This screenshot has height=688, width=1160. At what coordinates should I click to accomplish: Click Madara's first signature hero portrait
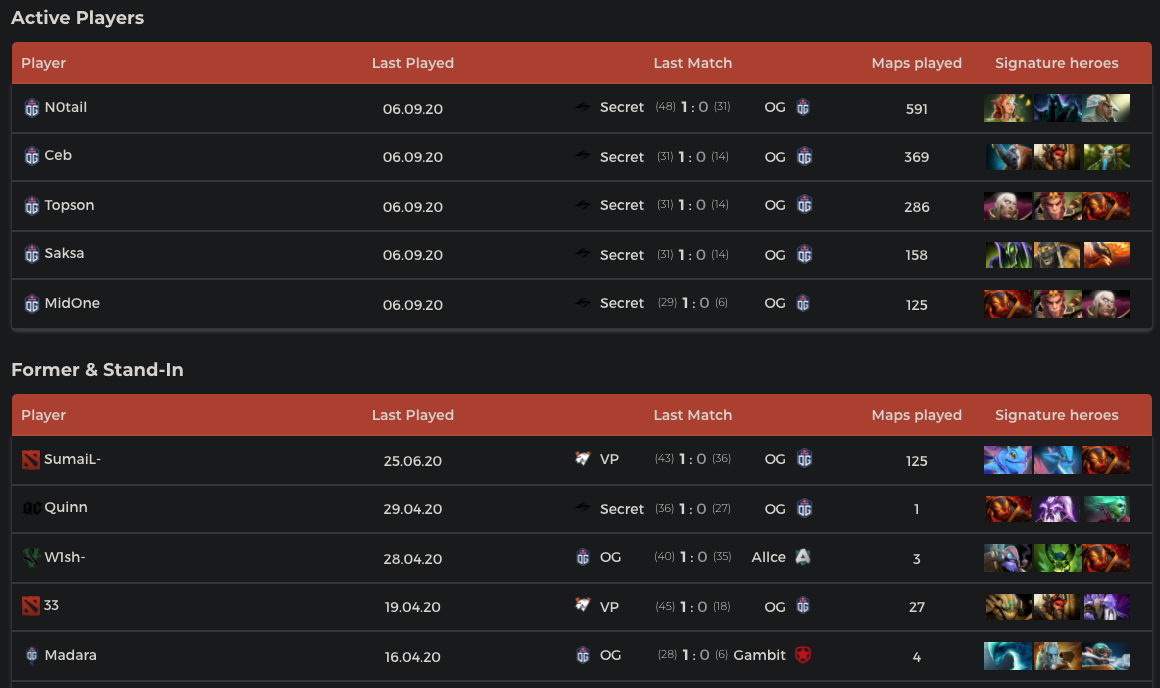[1008, 656]
